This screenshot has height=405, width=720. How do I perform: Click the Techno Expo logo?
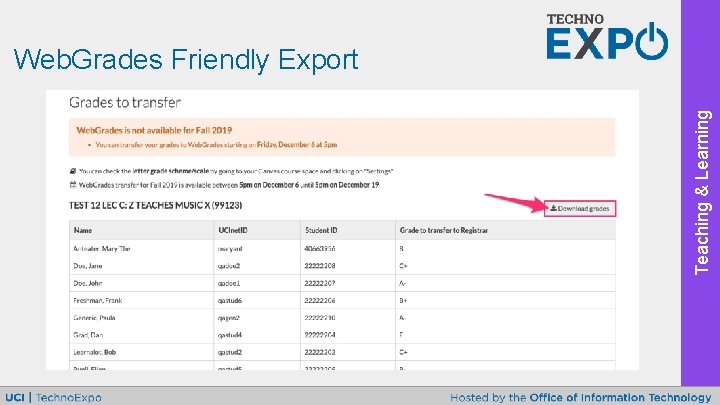tap(607, 37)
